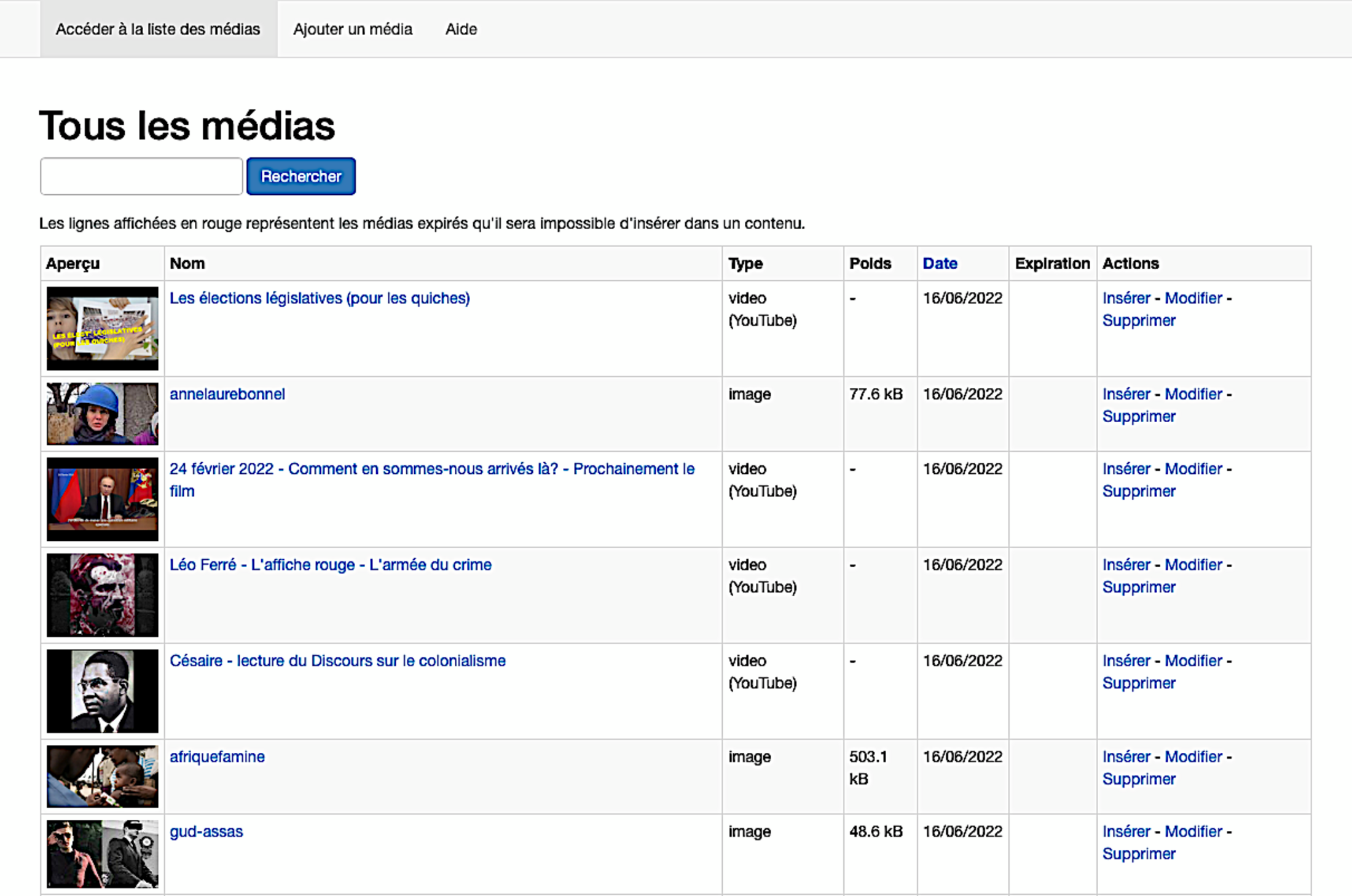
Task: Sort the table by Date column
Action: point(940,263)
